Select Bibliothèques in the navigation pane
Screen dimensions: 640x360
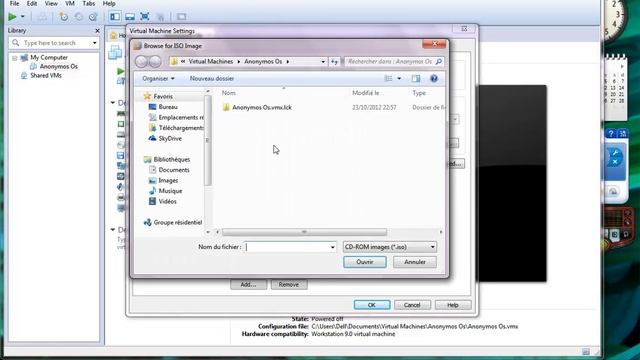pos(171,160)
